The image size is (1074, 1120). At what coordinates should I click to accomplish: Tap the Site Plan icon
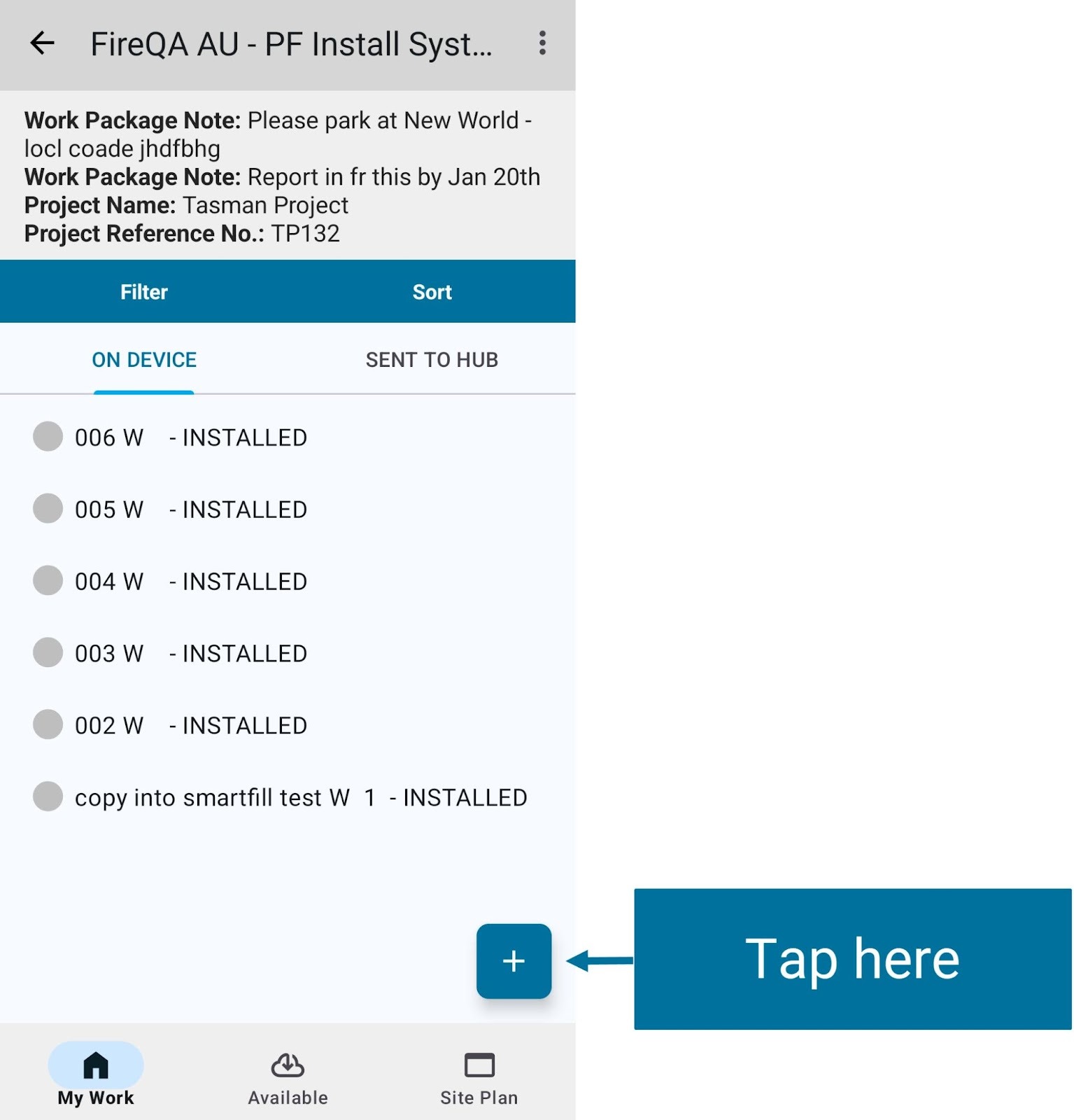[479, 1066]
